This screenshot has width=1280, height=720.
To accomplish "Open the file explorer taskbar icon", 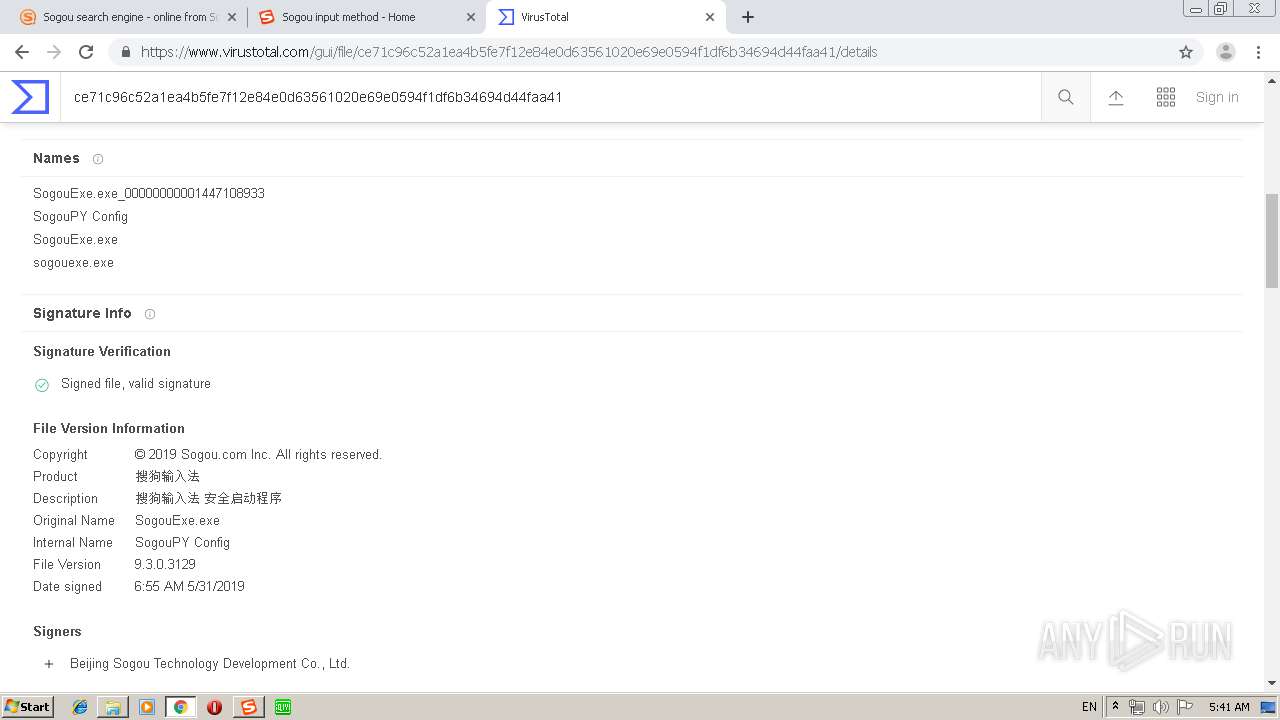I will point(113,707).
